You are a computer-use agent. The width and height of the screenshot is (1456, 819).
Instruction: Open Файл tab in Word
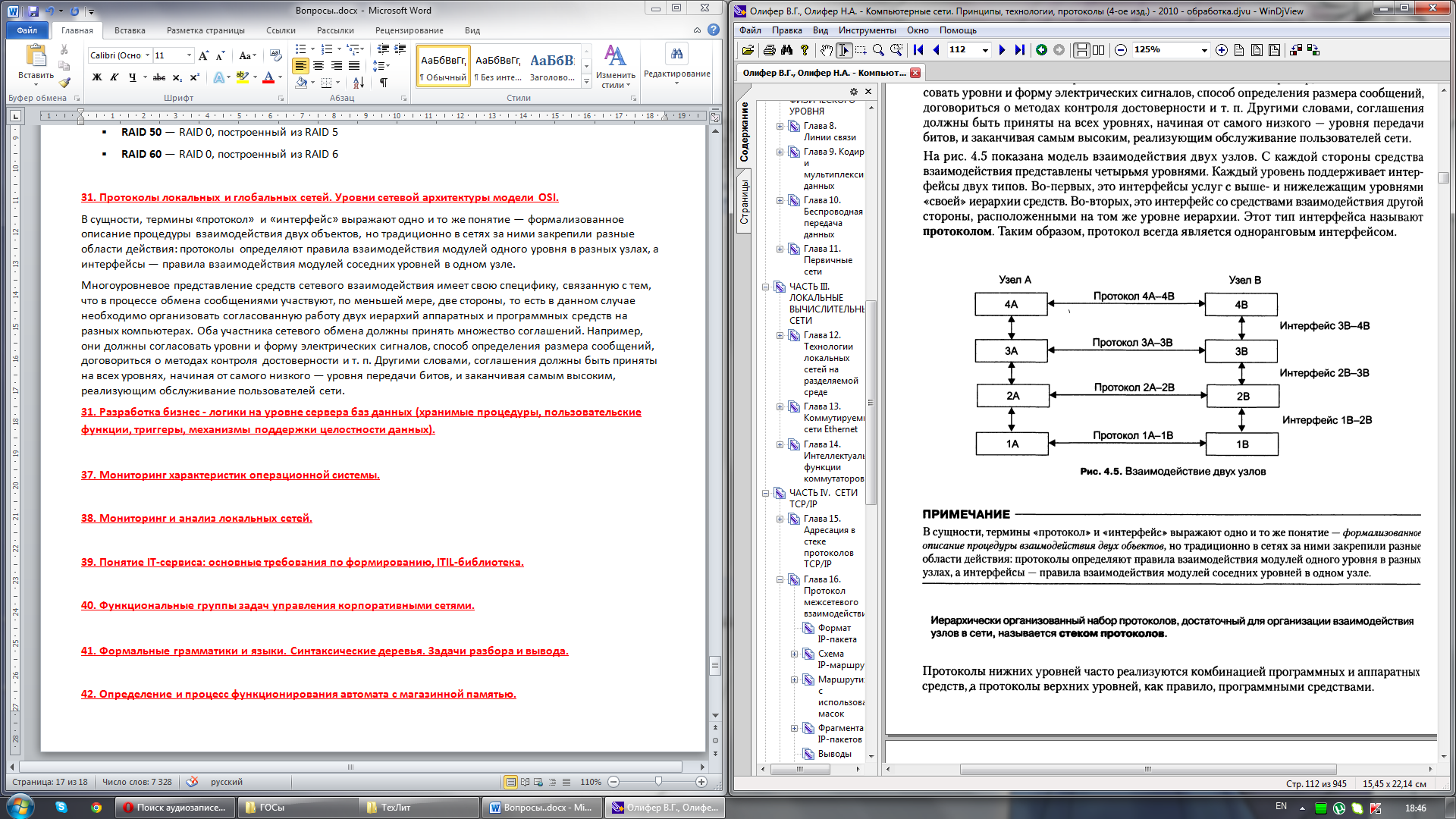pos(27,30)
